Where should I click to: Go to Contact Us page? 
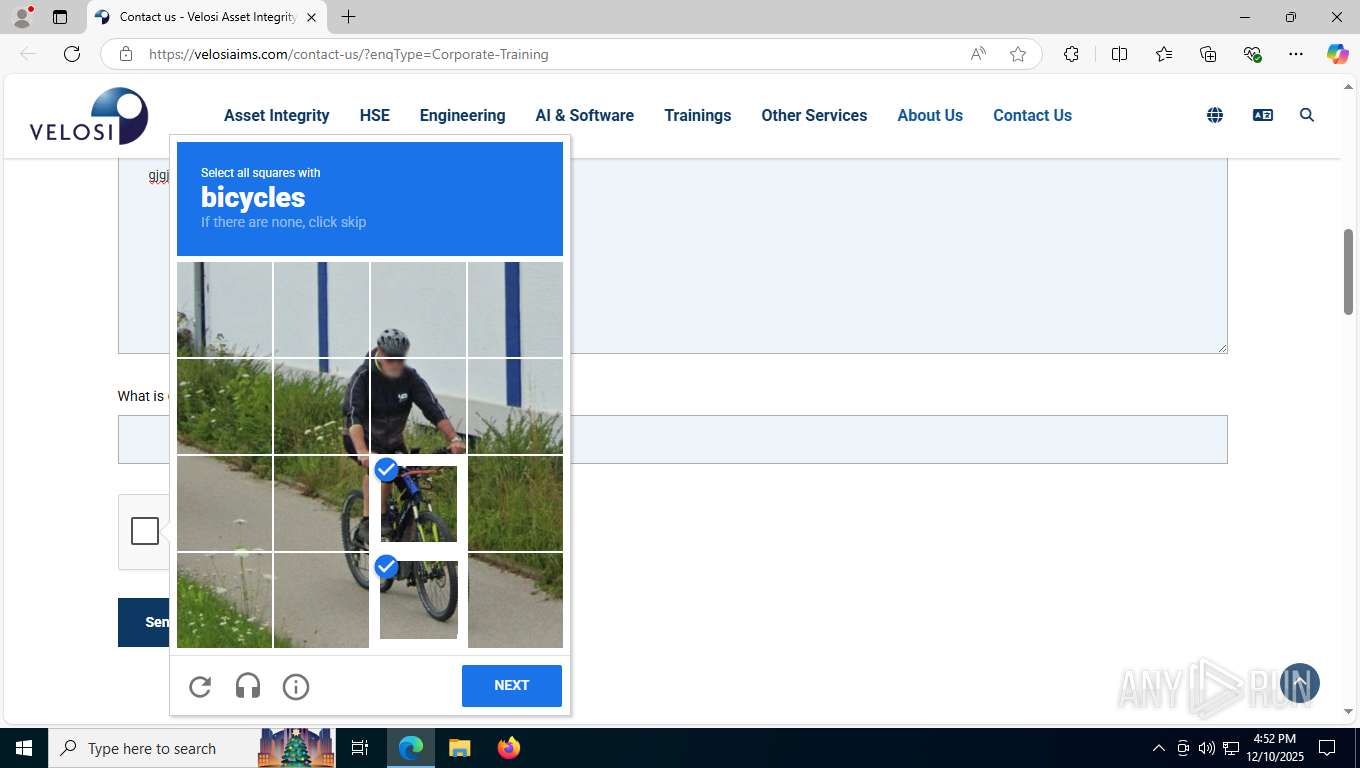pyautogui.click(x=1032, y=115)
